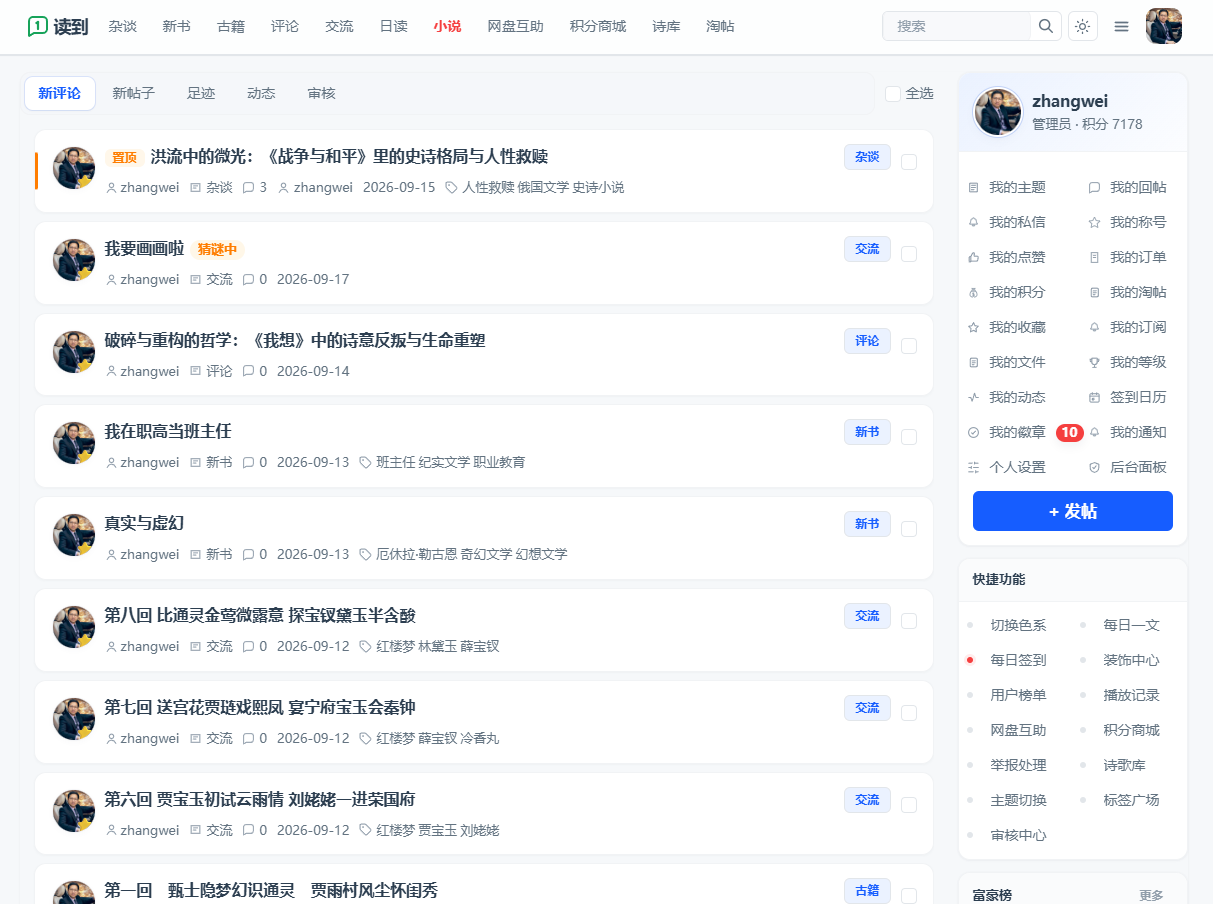Check the box for 第六回 post
This screenshot has height=904, width=1213.
coord(909,805)
